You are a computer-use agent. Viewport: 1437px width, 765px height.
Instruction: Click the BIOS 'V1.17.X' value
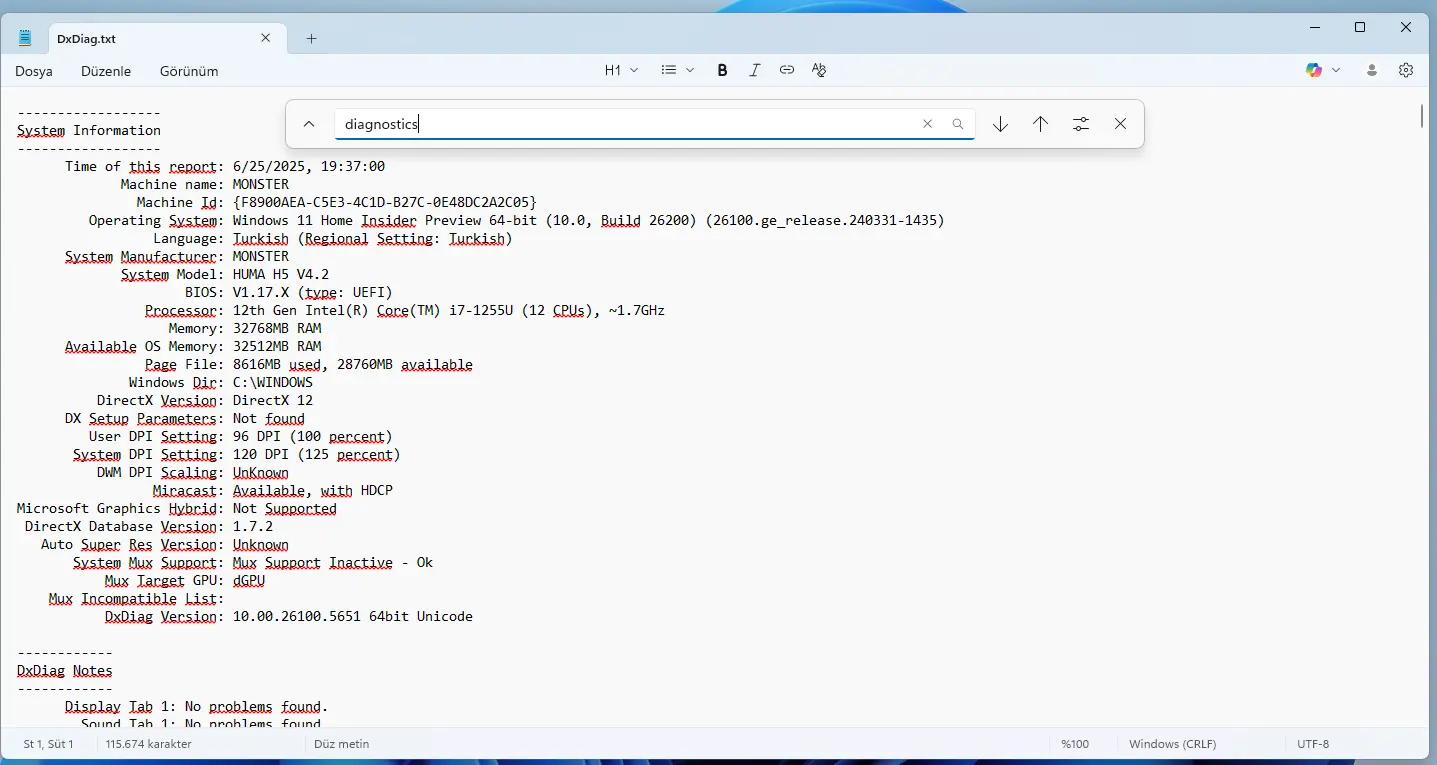point(261,292)
